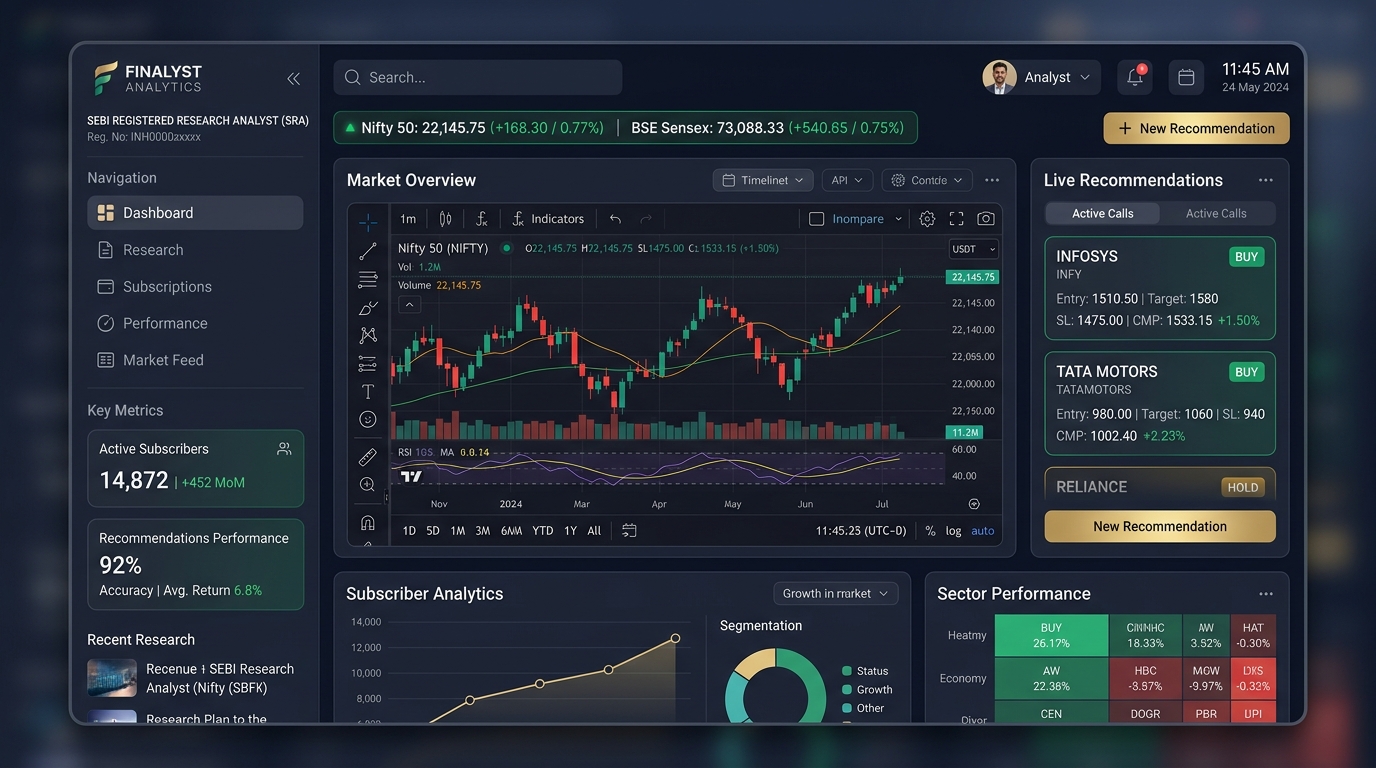Click the BUY 26.17% sector tile
This screenshot has height=768, width=1376.
pyautogui.click(x=1051, y=636)
